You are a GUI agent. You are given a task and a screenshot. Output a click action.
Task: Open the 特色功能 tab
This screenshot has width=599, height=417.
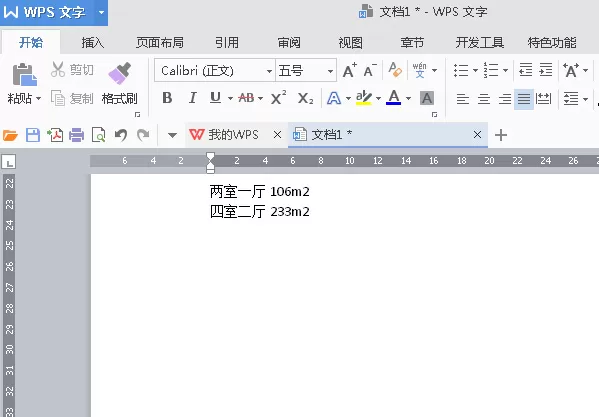[x=552, y=42]
